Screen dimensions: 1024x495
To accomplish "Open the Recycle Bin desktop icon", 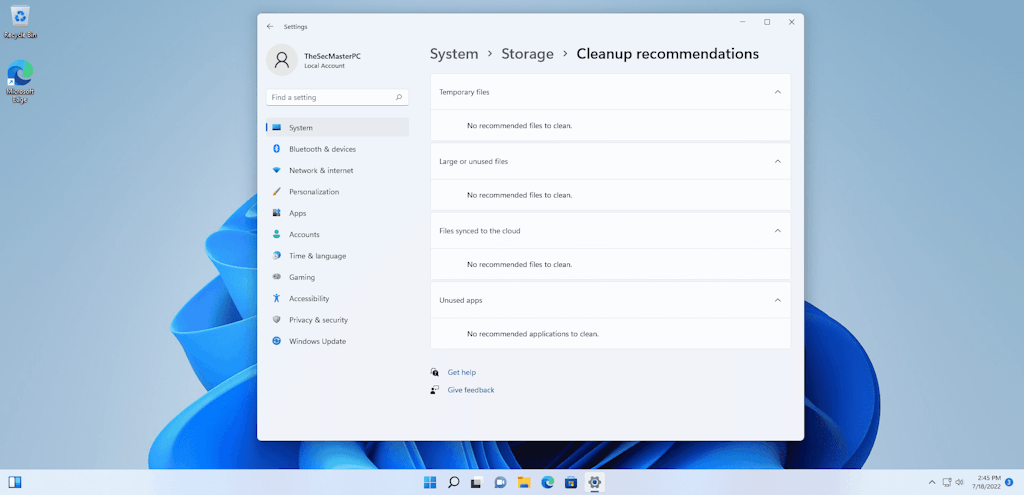I will click(20, 22).
